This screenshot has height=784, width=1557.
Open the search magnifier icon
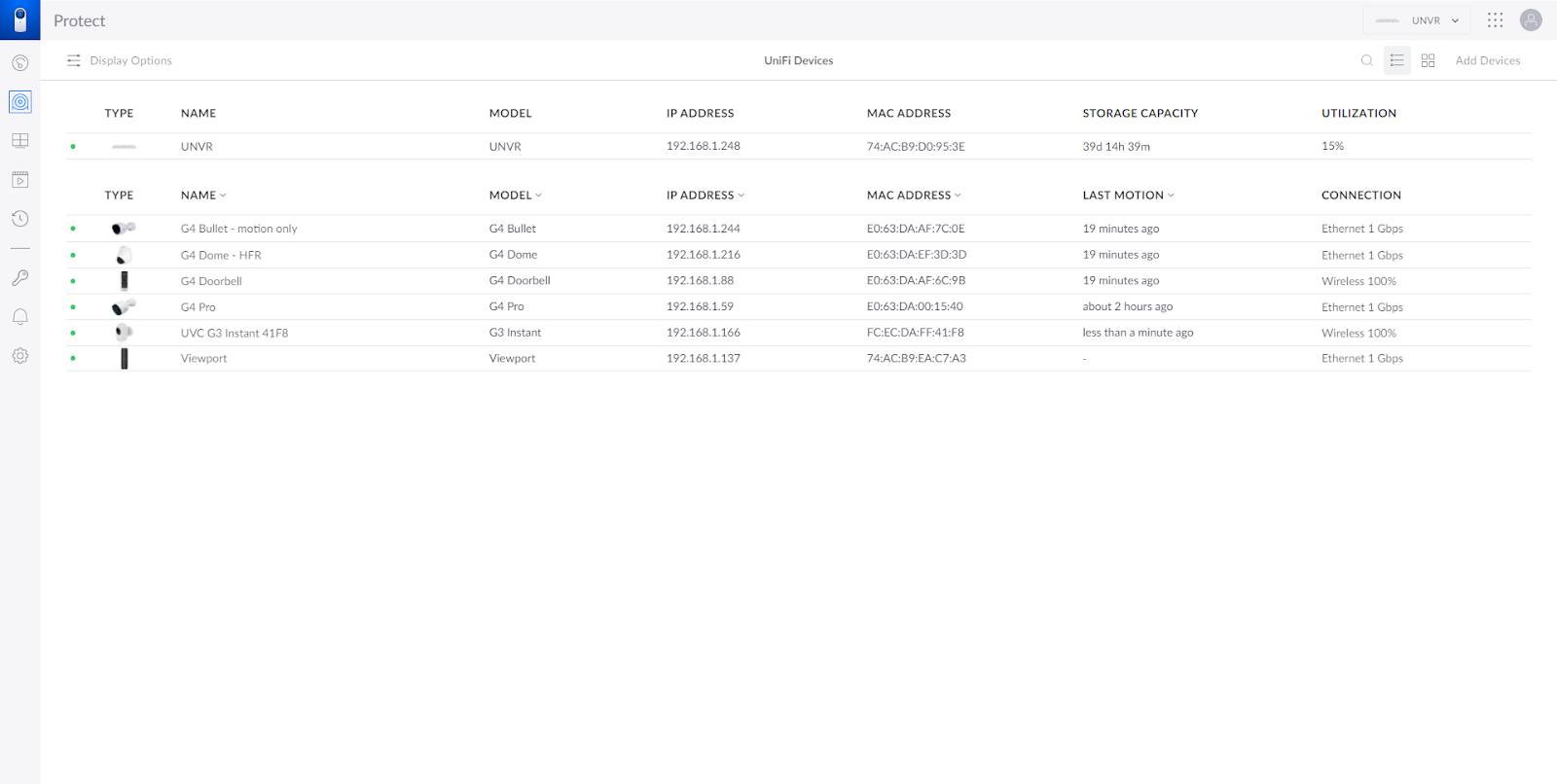1366,60
